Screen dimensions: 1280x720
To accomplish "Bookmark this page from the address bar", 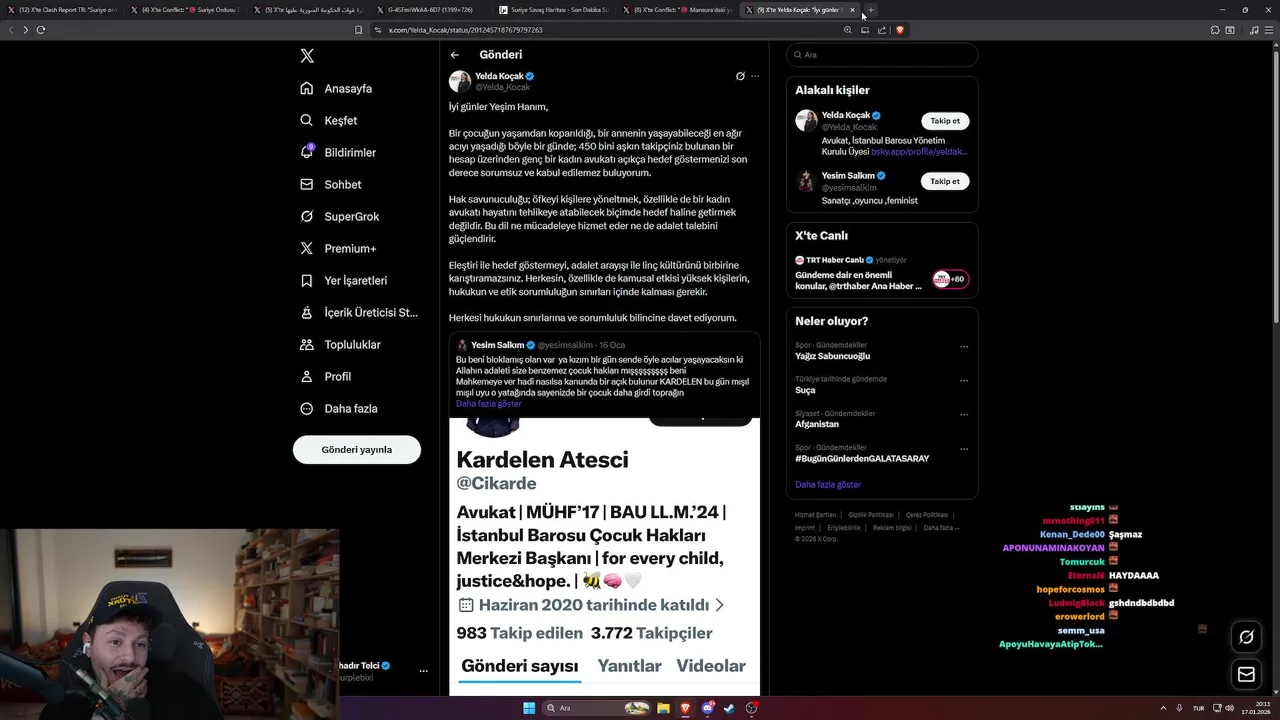I will click(358, 30).
